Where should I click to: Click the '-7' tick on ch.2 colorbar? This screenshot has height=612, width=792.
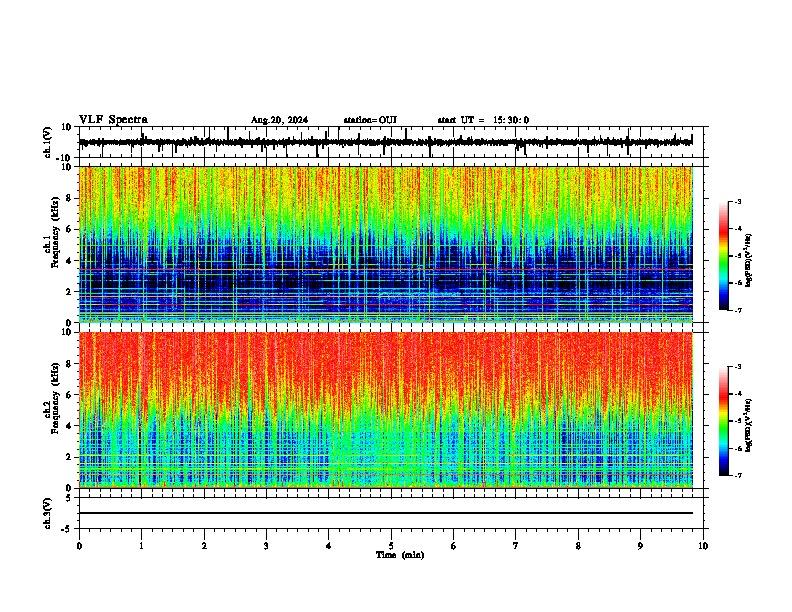click(737, 475)
